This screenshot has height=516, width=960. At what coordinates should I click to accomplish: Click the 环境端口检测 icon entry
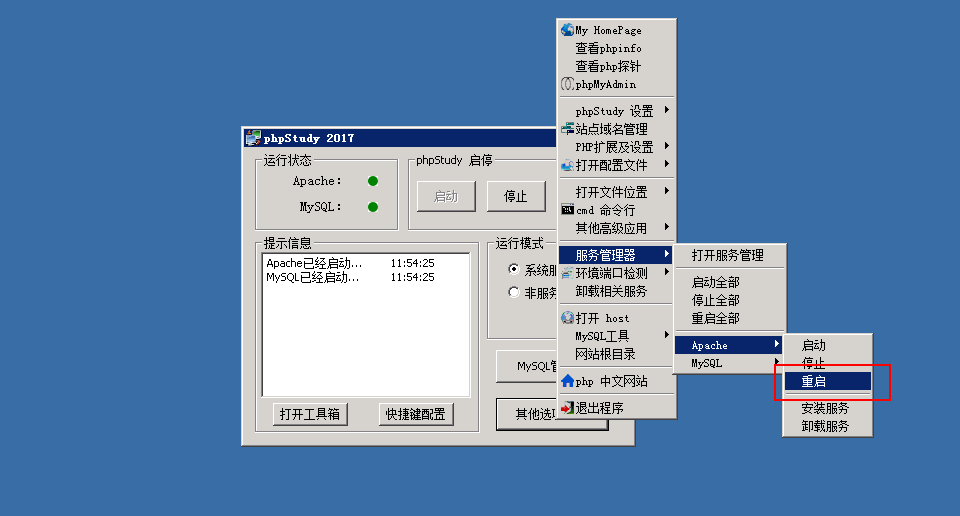pos(567,273)
